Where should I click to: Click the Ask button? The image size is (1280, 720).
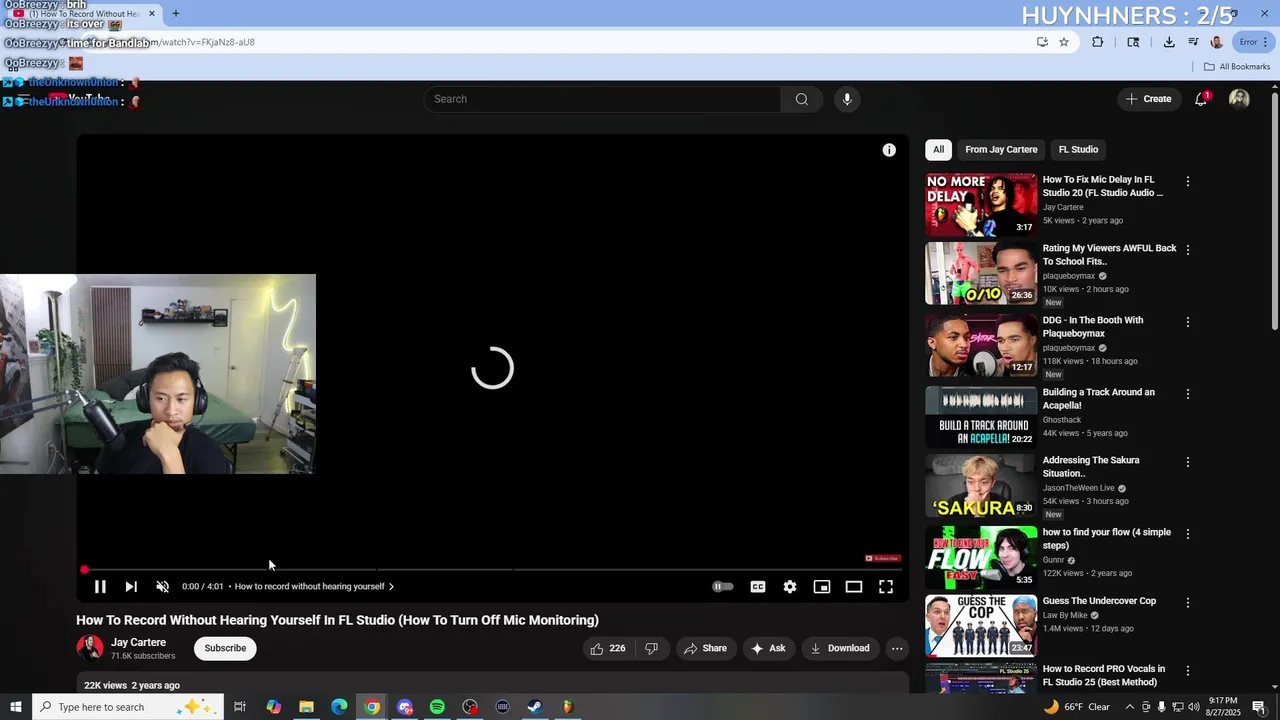point(768,648)
